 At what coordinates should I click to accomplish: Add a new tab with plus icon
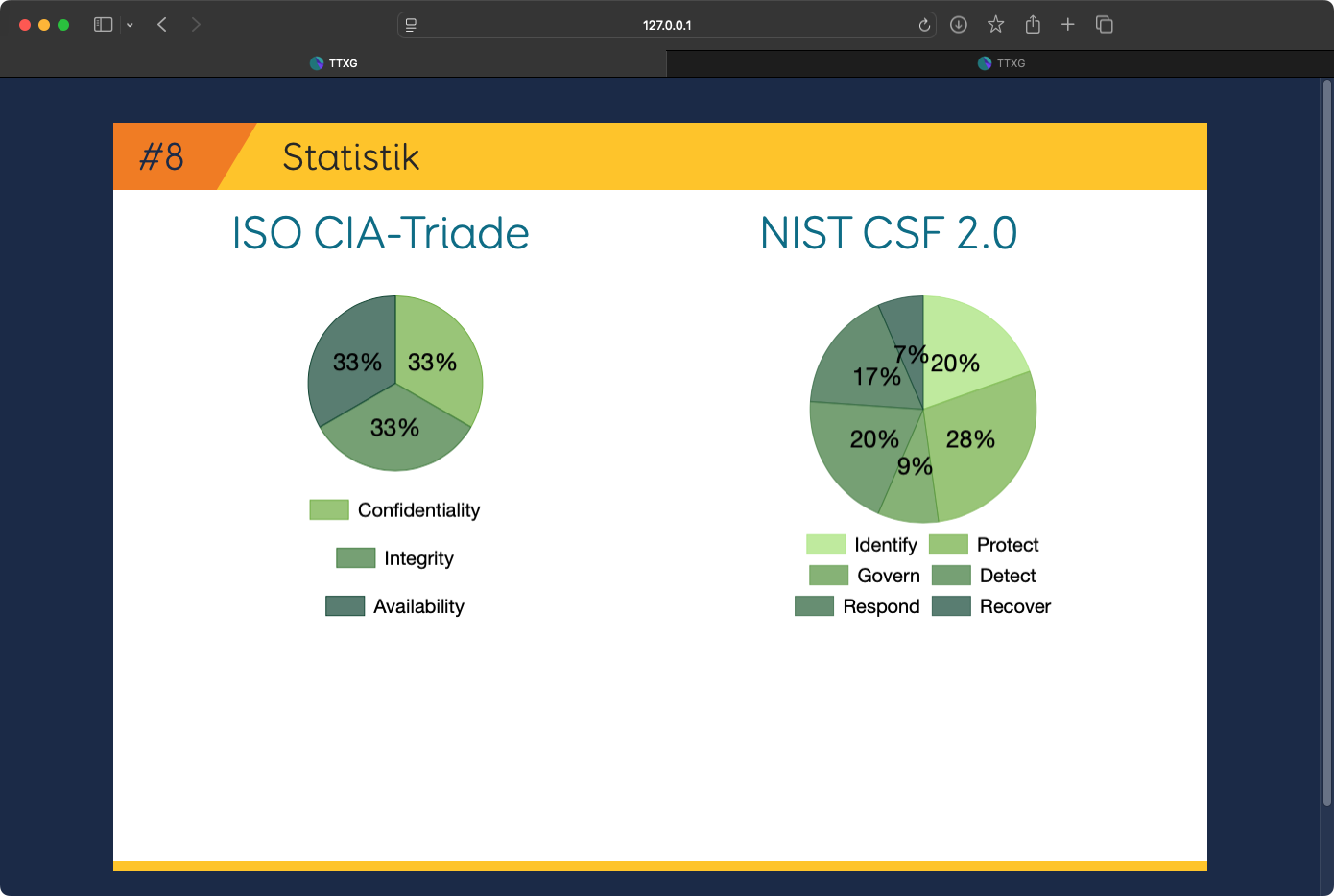1067,25
